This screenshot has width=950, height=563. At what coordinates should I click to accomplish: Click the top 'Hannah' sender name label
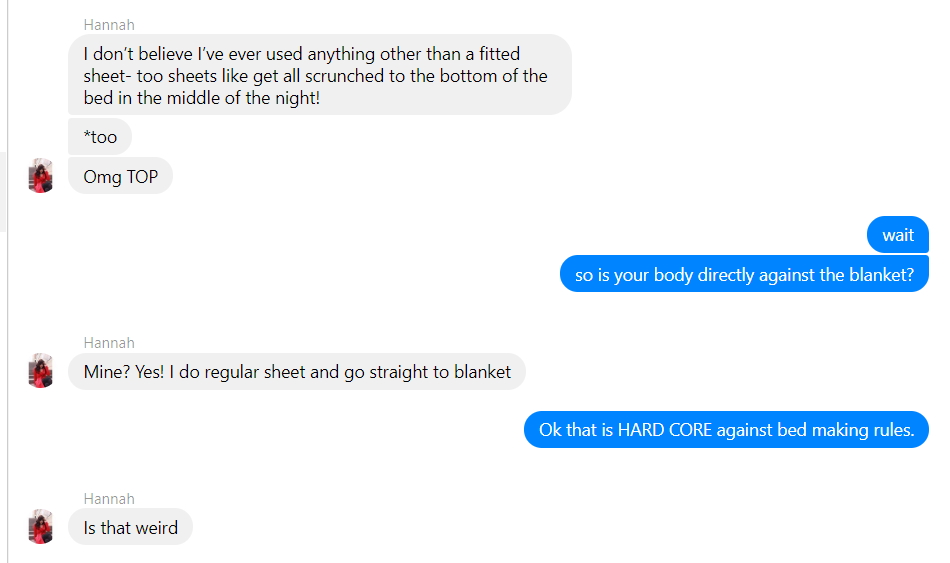tap(109, 25)
